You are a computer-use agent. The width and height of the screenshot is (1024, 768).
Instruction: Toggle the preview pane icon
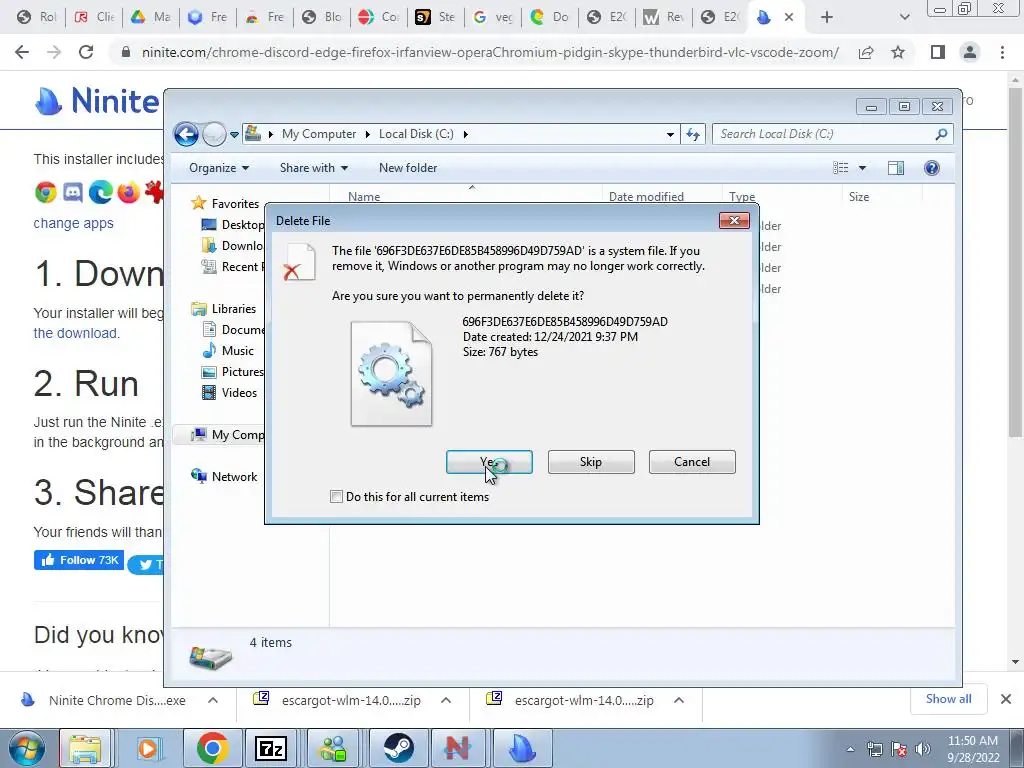tap(896, 168)
